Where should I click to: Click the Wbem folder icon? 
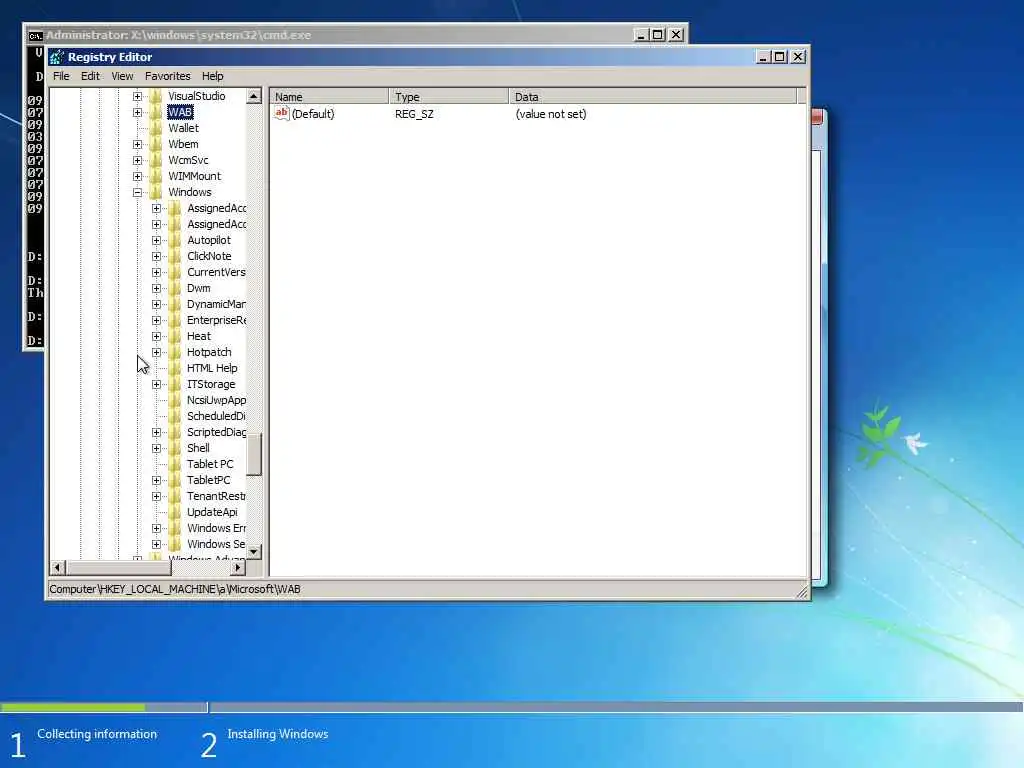[156, 144]
